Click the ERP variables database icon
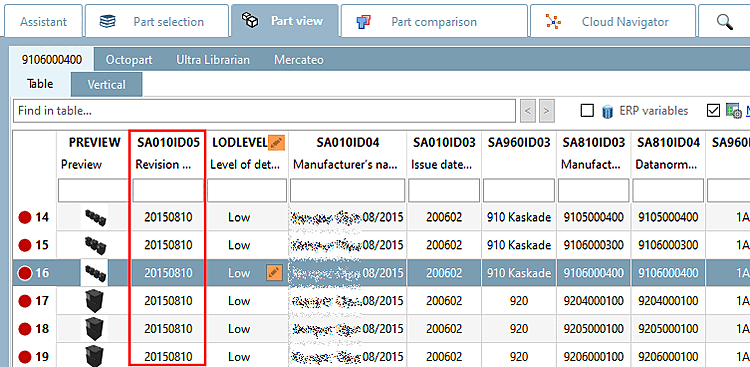The width and height of the screenshot is (750, 367). pos(607,111)
